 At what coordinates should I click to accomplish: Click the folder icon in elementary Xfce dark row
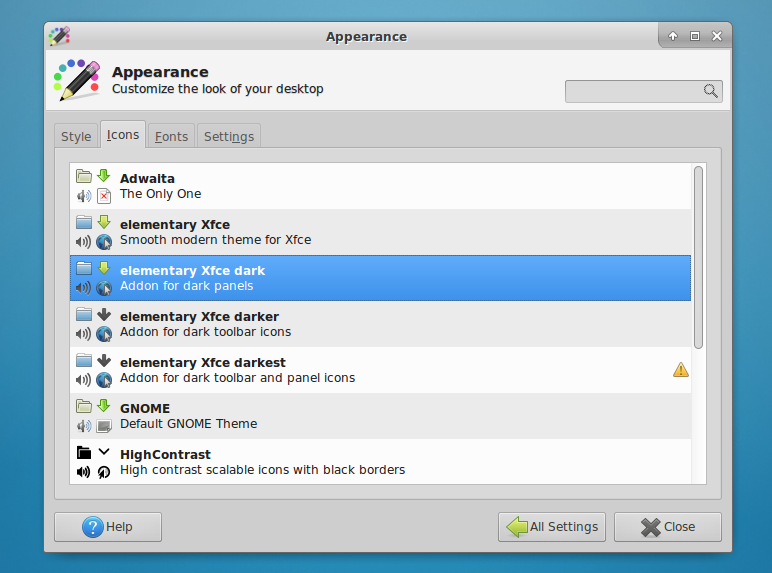click(84, 268)
